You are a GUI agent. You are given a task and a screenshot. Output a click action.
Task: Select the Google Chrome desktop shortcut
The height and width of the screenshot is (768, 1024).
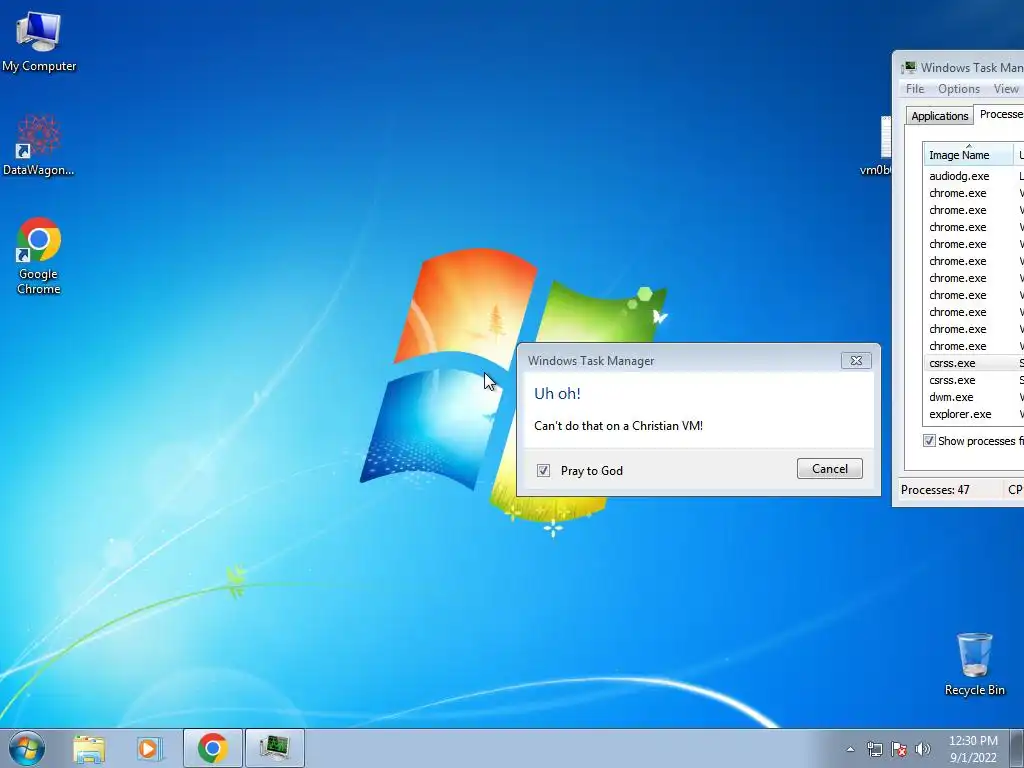(39, 256)
